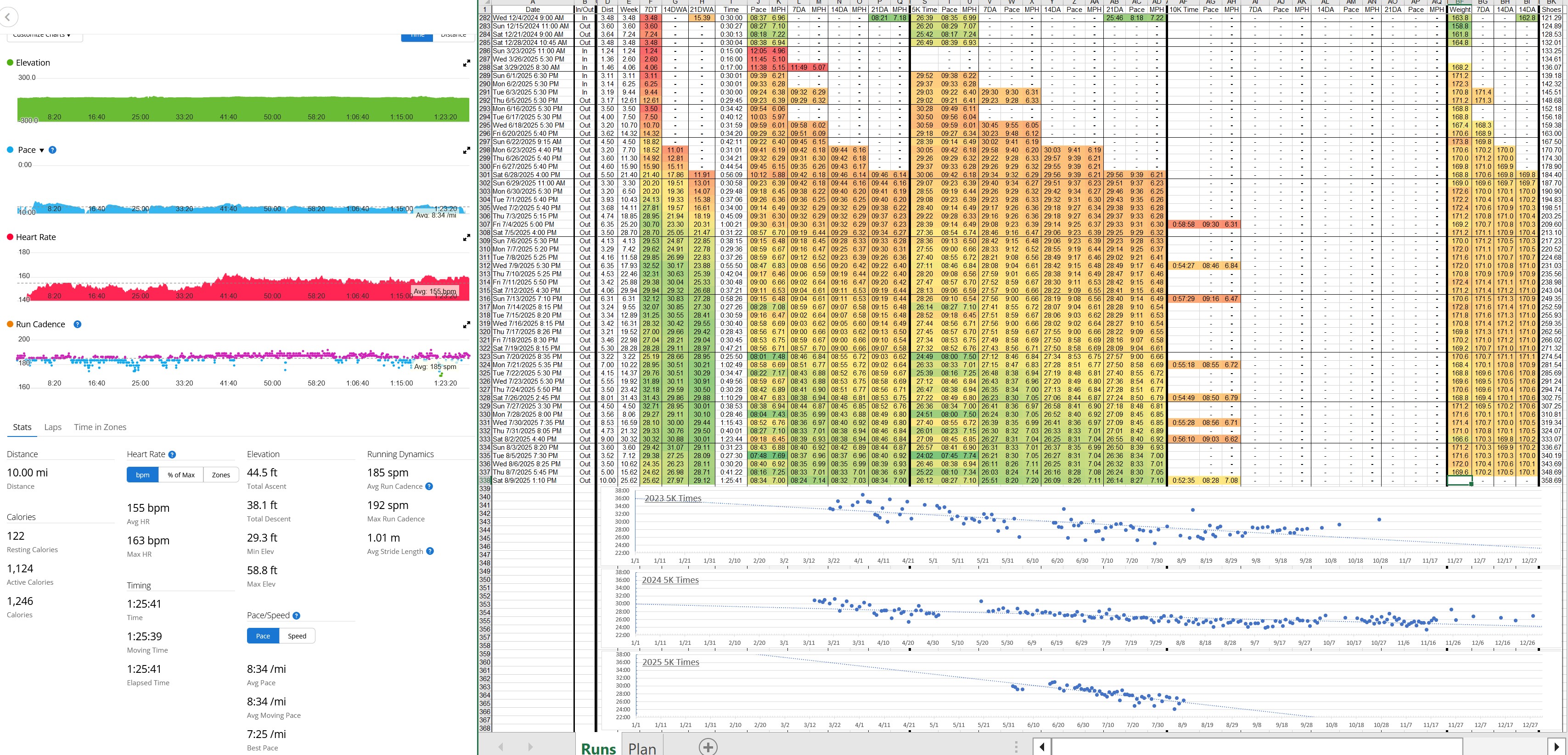The height and width of the screenshot is (755, 1568).
Task: Select the run time cell '1:25:41' in row 338
Action: [731, 481]
